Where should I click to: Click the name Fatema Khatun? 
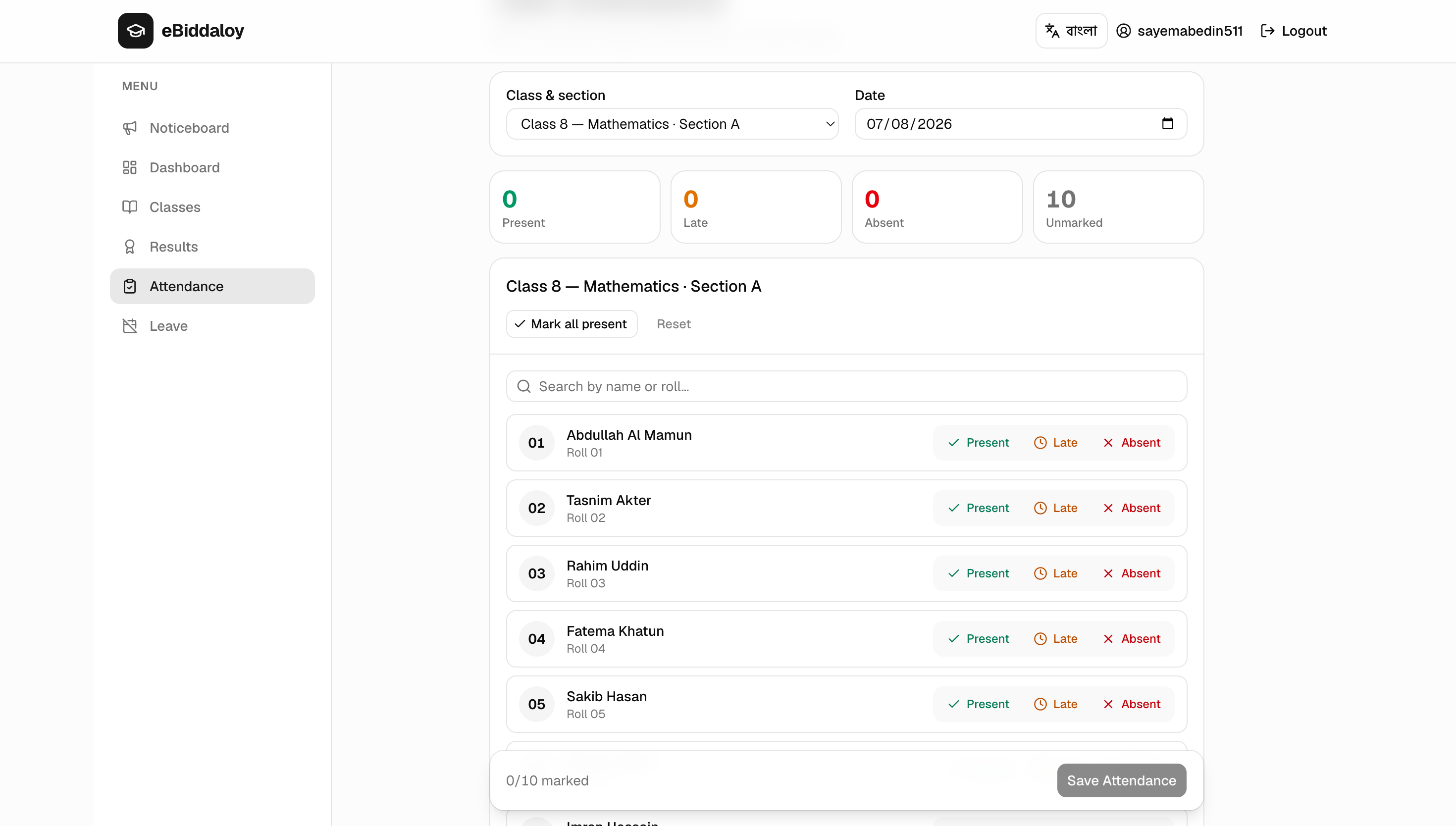[615, 631]
